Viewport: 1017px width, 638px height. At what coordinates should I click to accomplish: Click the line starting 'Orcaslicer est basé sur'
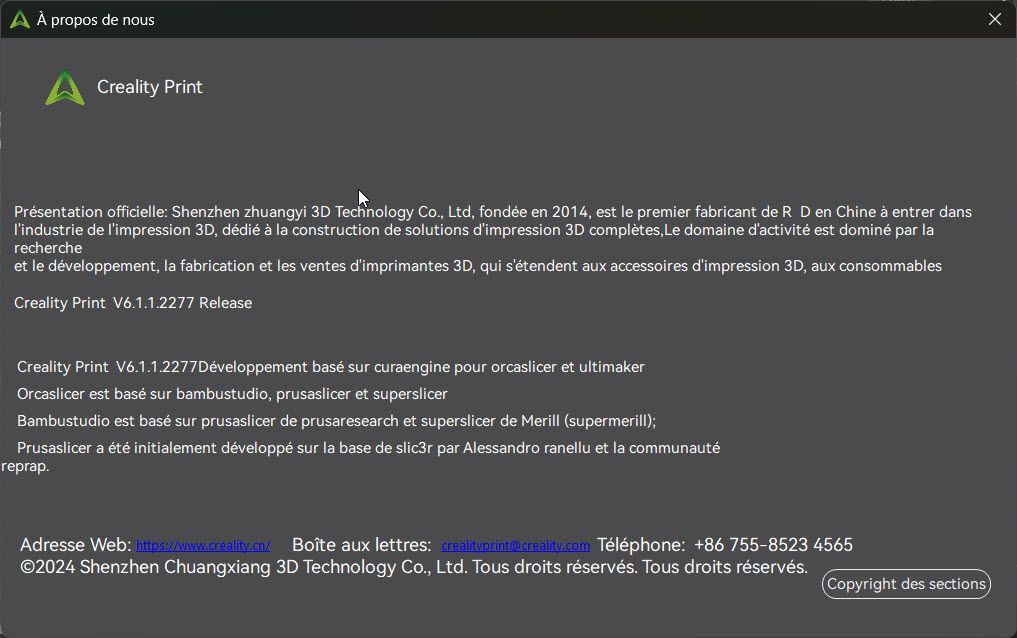click(x=232, y=394)
